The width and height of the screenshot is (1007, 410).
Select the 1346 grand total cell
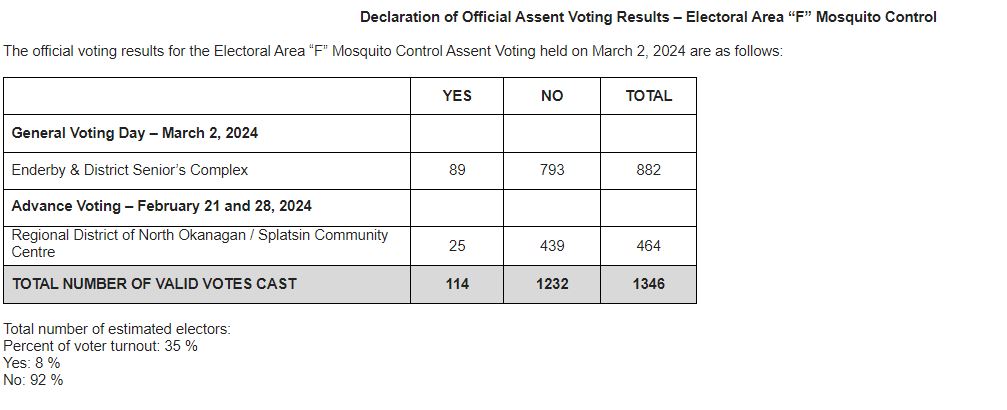pos(648,284)
